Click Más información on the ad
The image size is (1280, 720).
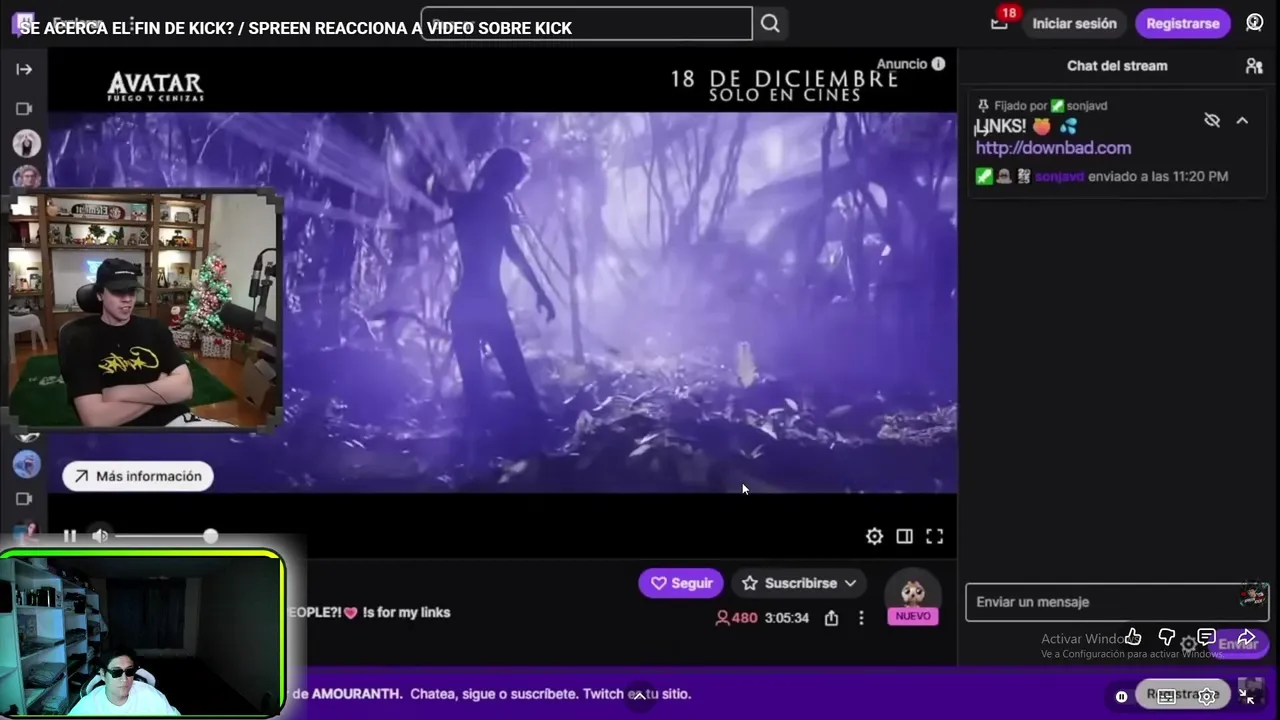pyautogui.click(x=138, y=476)
